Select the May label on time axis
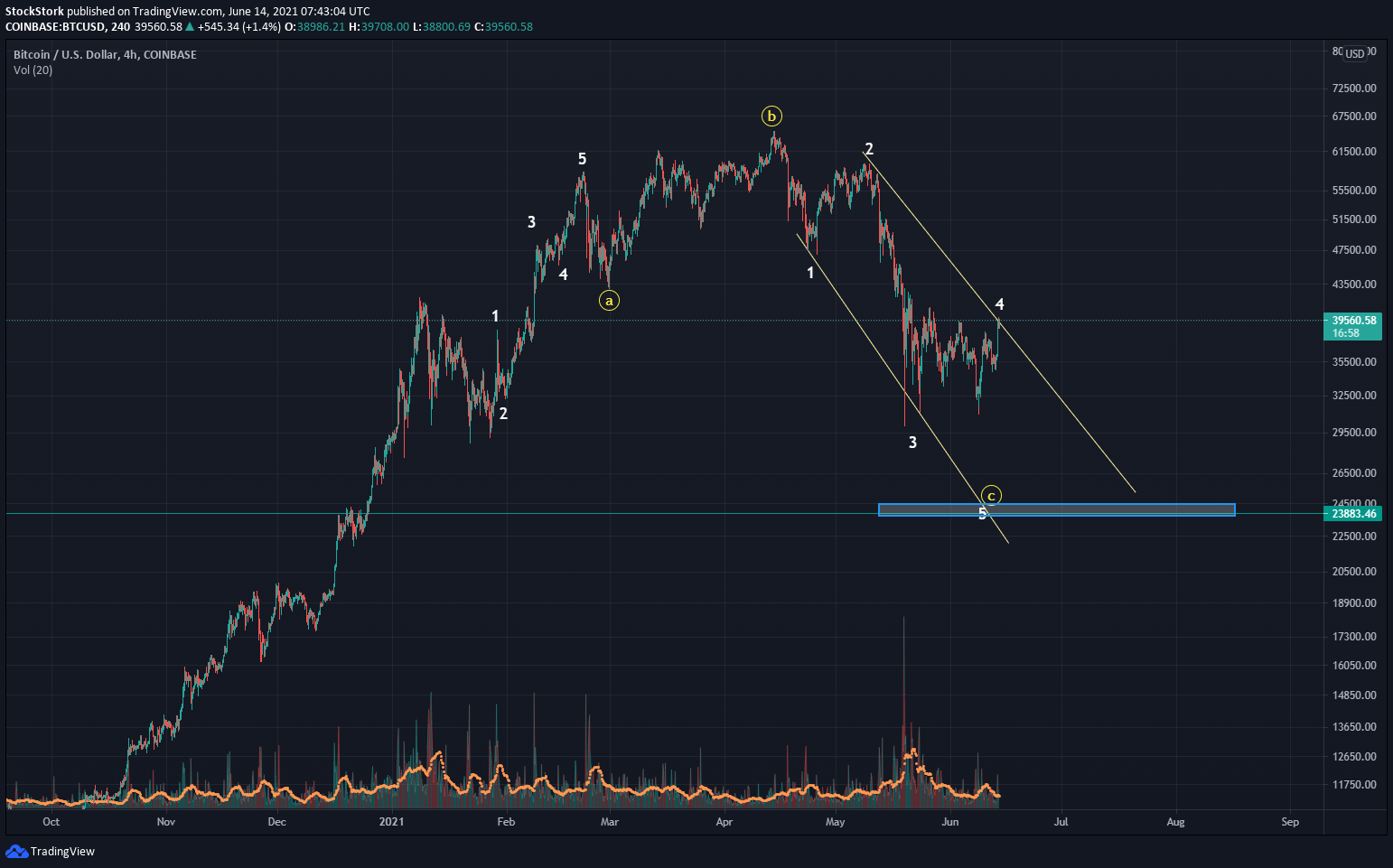Viewport: 1393px width, 868px height. coord(835,822)
